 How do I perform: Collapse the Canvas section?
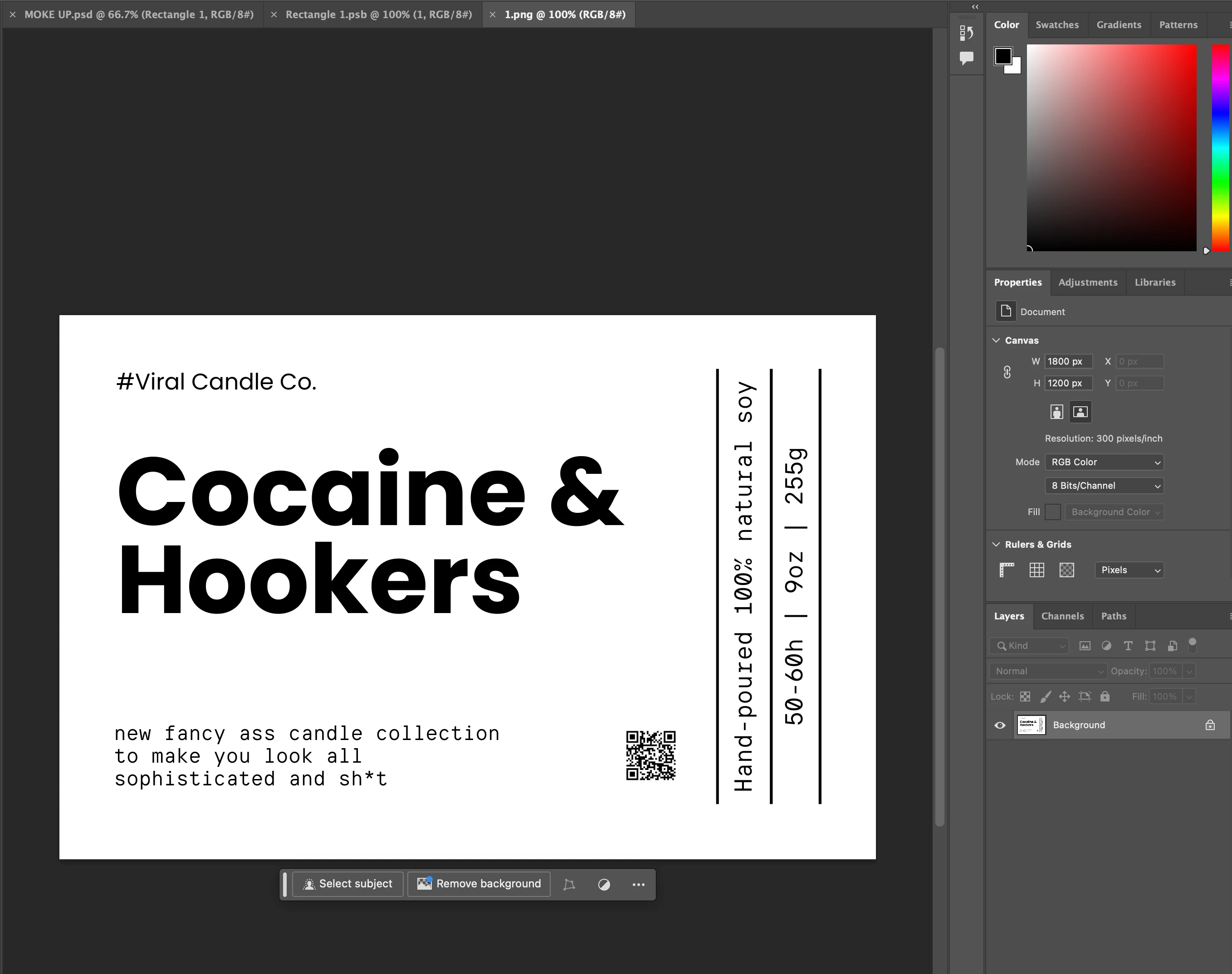click(997, 341)
